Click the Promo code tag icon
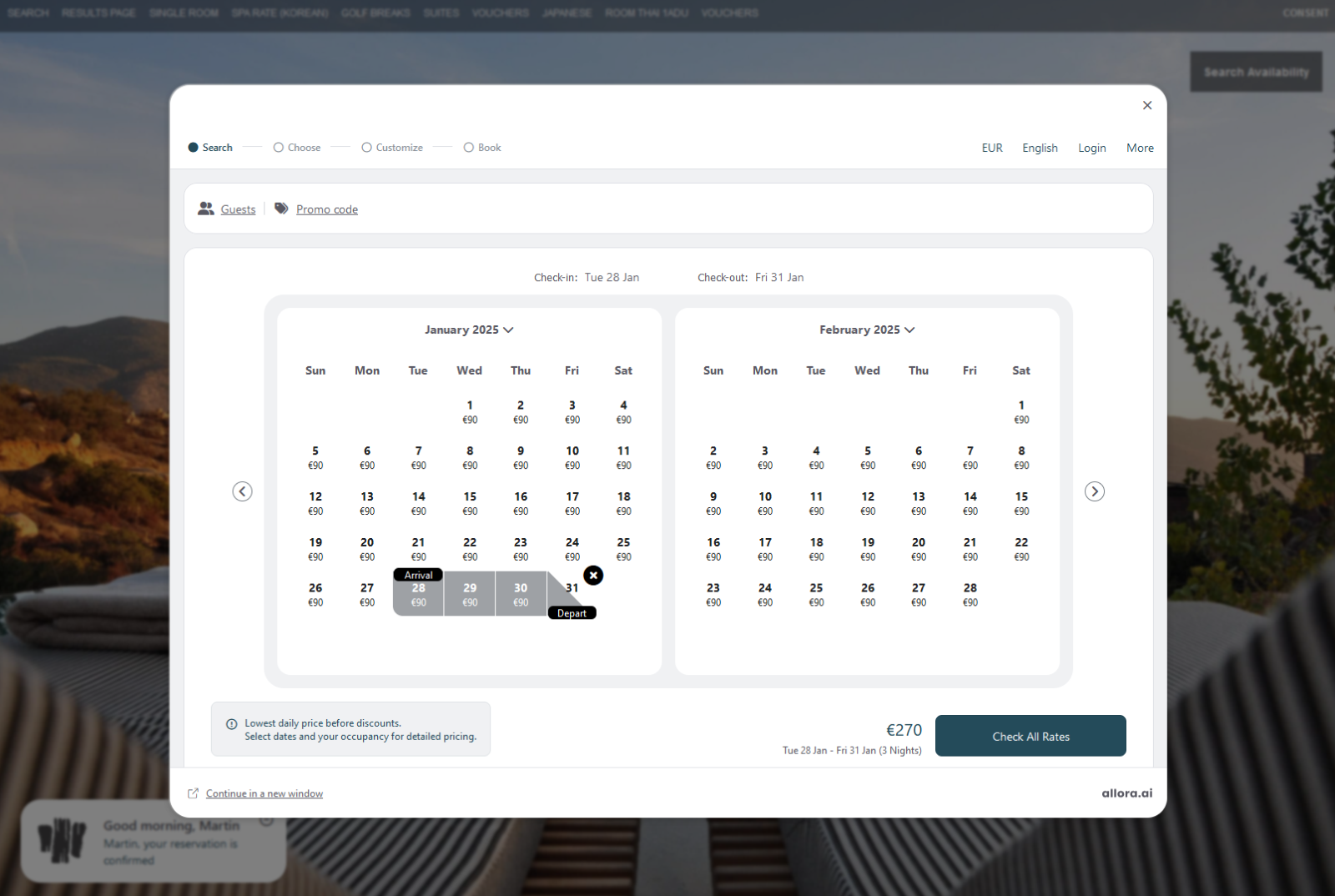This screenshot has height=896, width=1335. point(282,209)
